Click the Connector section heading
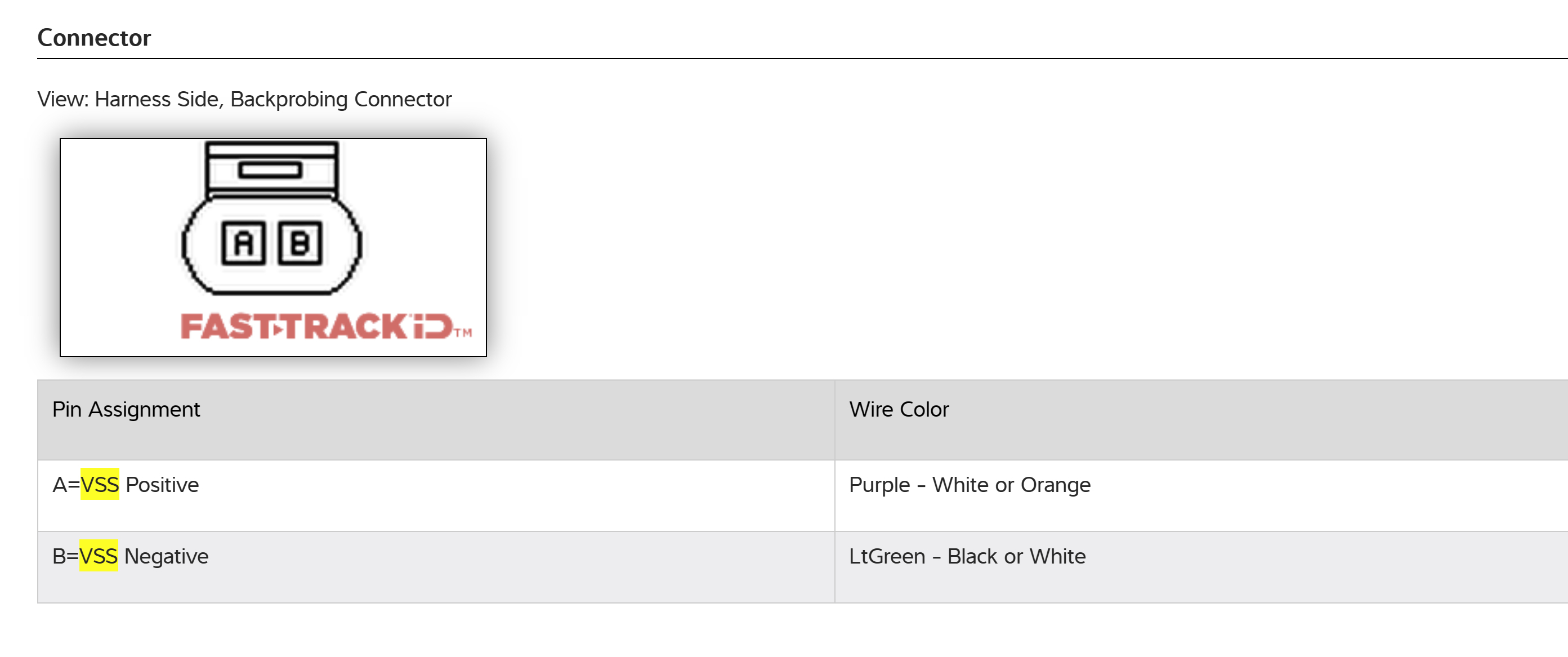Image resolution: width=1568 pixels, height=657 pixels. (x=93, y=38)
